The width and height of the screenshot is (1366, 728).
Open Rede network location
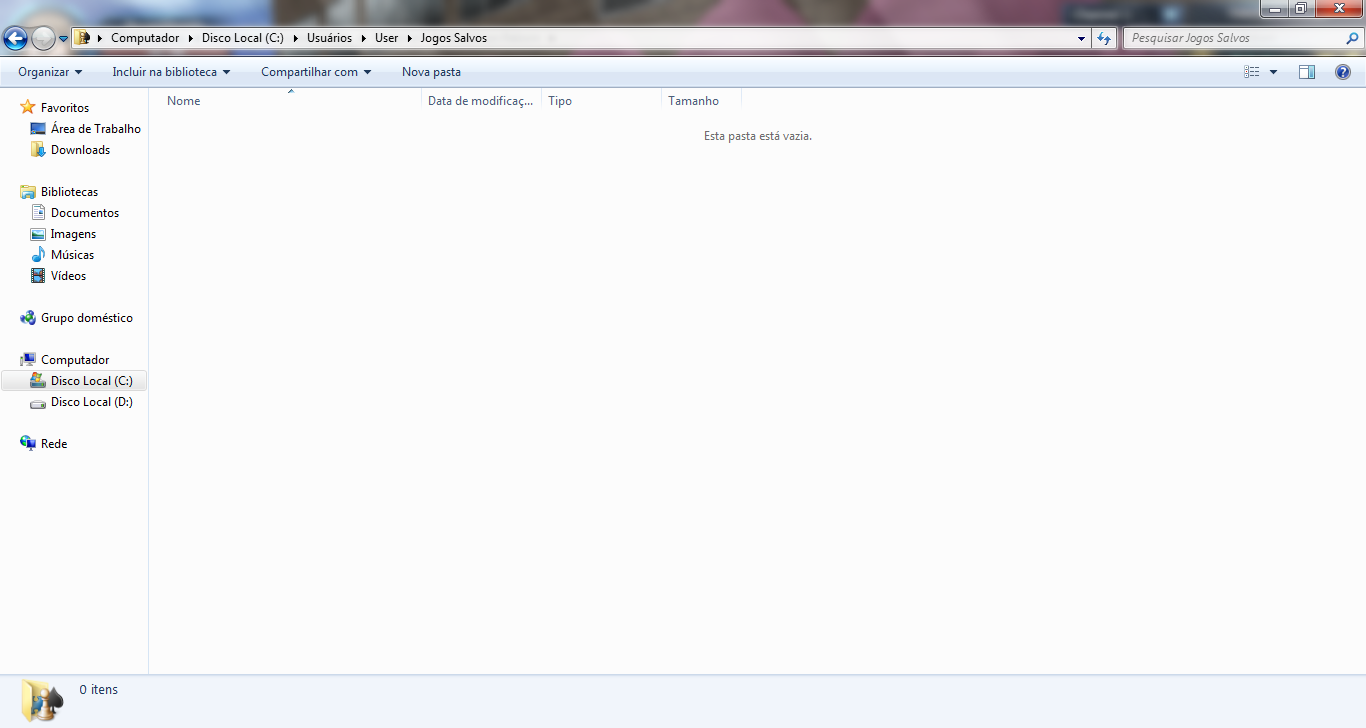54,444
